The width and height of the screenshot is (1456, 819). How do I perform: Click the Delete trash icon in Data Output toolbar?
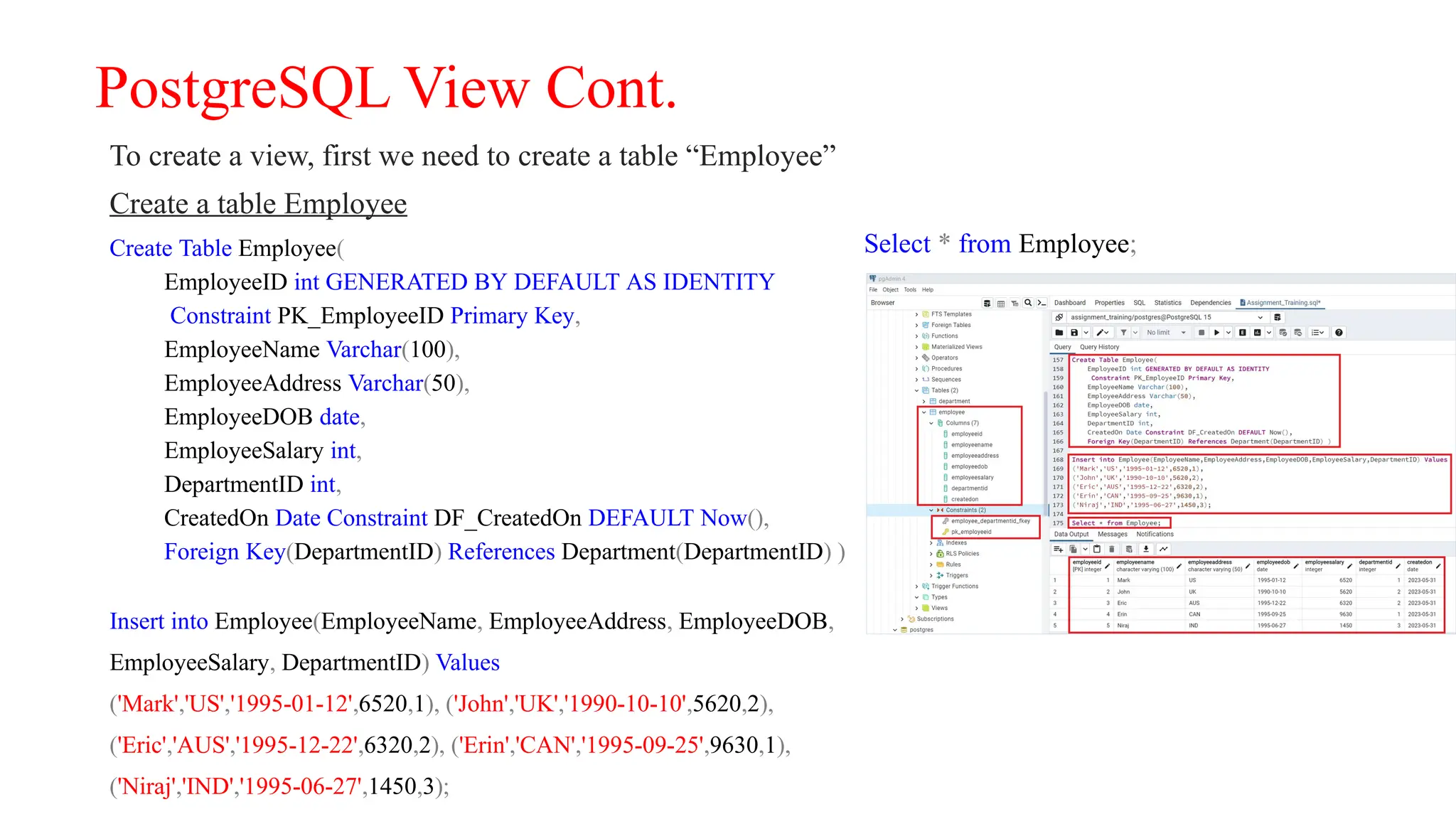coord(1112,550)
